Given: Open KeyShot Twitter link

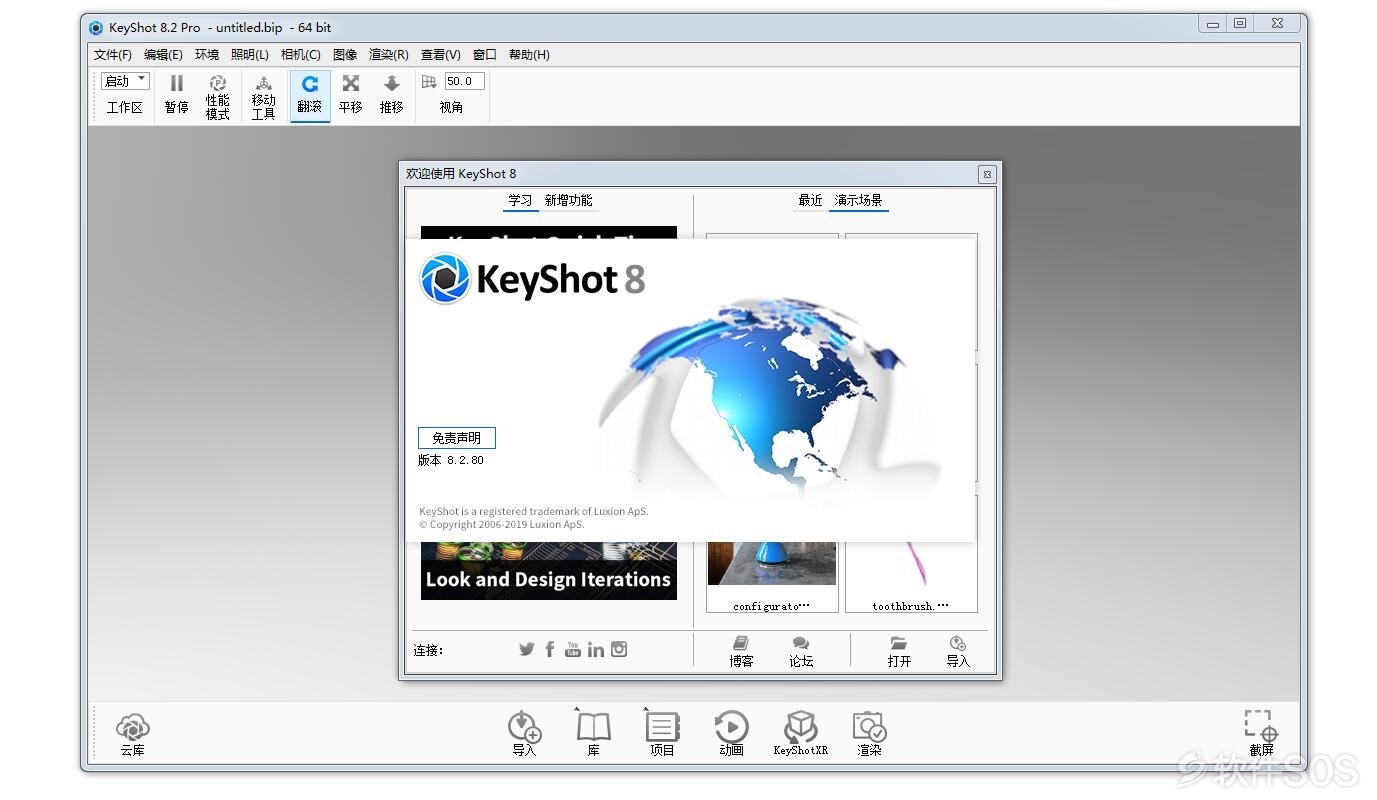Looking at the screenshot, I should click(x=526, y=649).
